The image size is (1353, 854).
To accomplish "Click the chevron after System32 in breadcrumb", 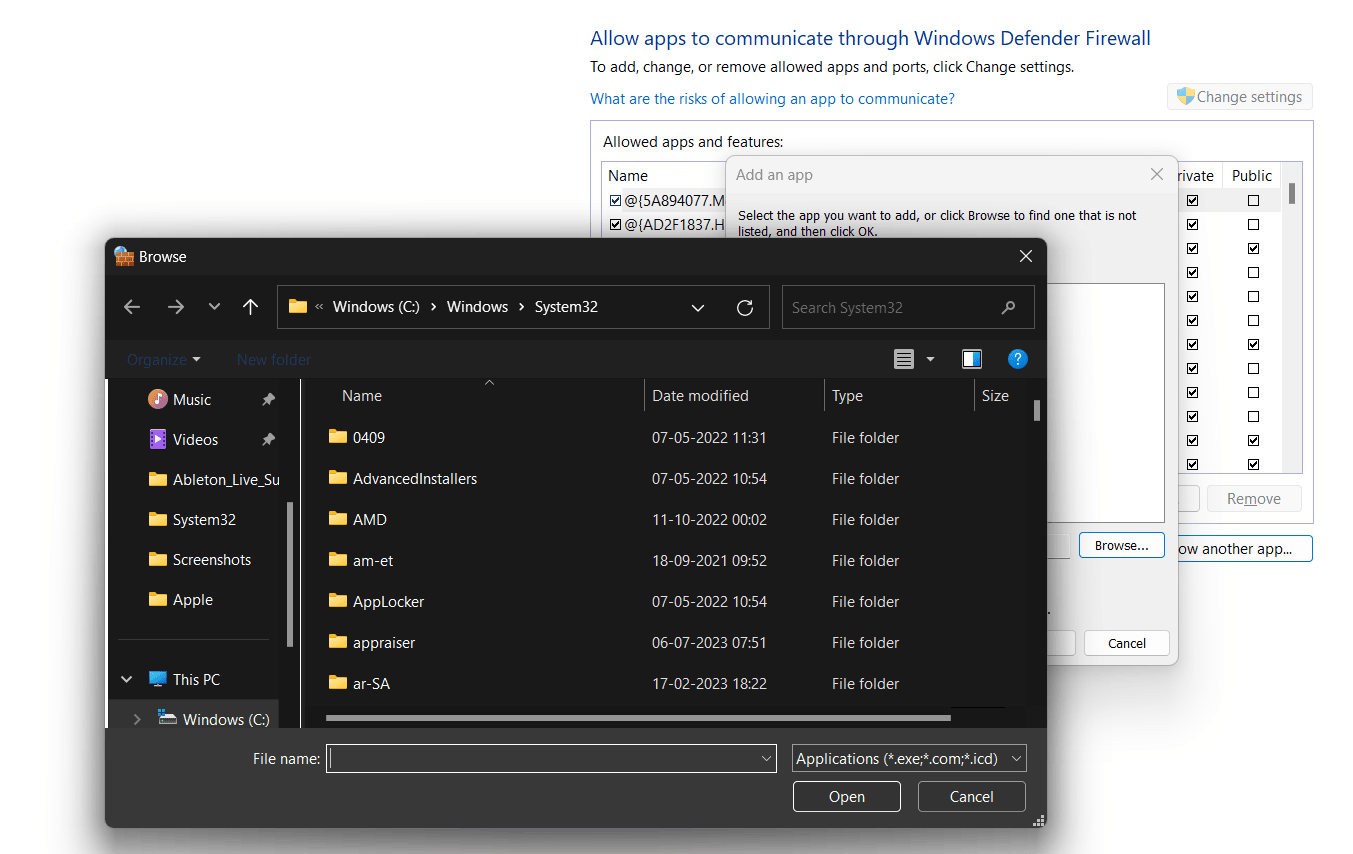I will 697,307.
